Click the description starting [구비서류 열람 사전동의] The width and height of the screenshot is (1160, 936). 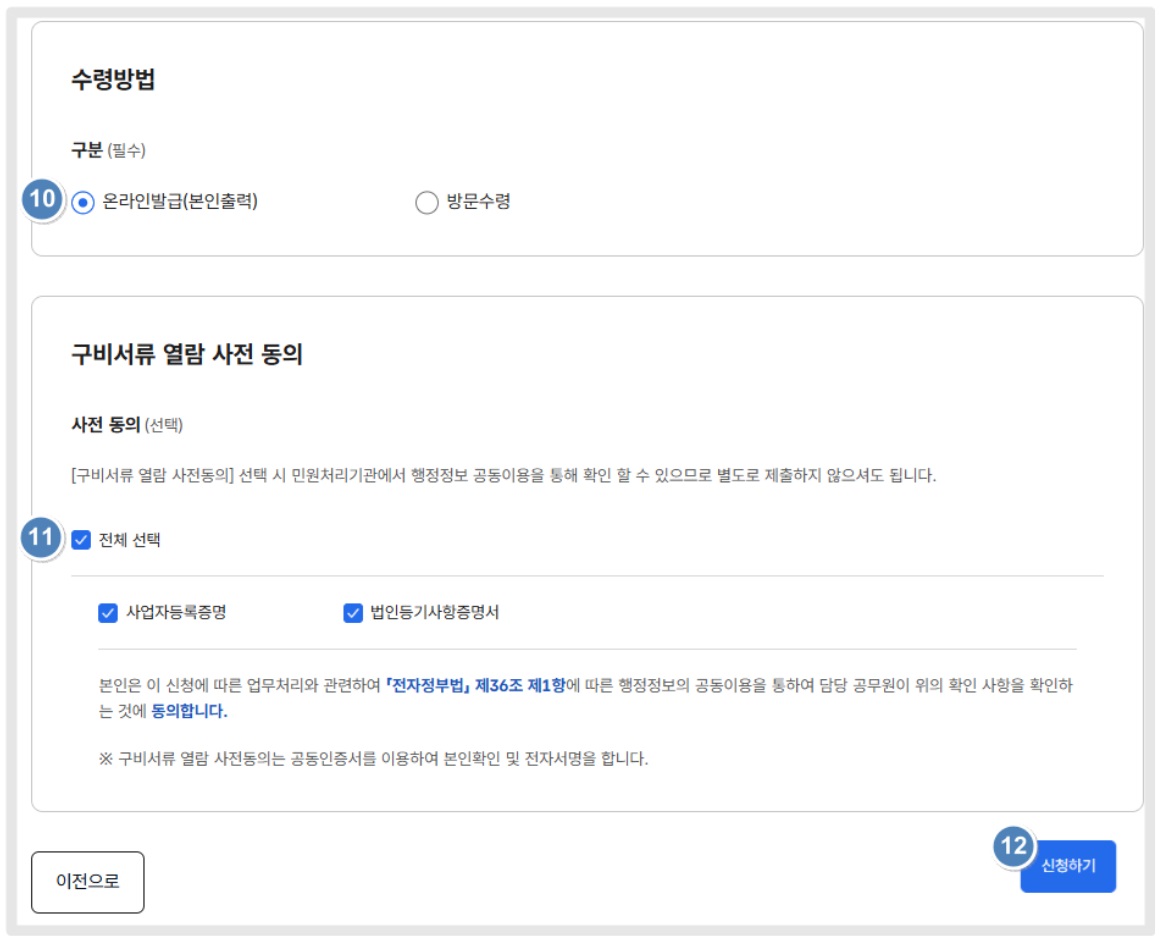(504, 475)
